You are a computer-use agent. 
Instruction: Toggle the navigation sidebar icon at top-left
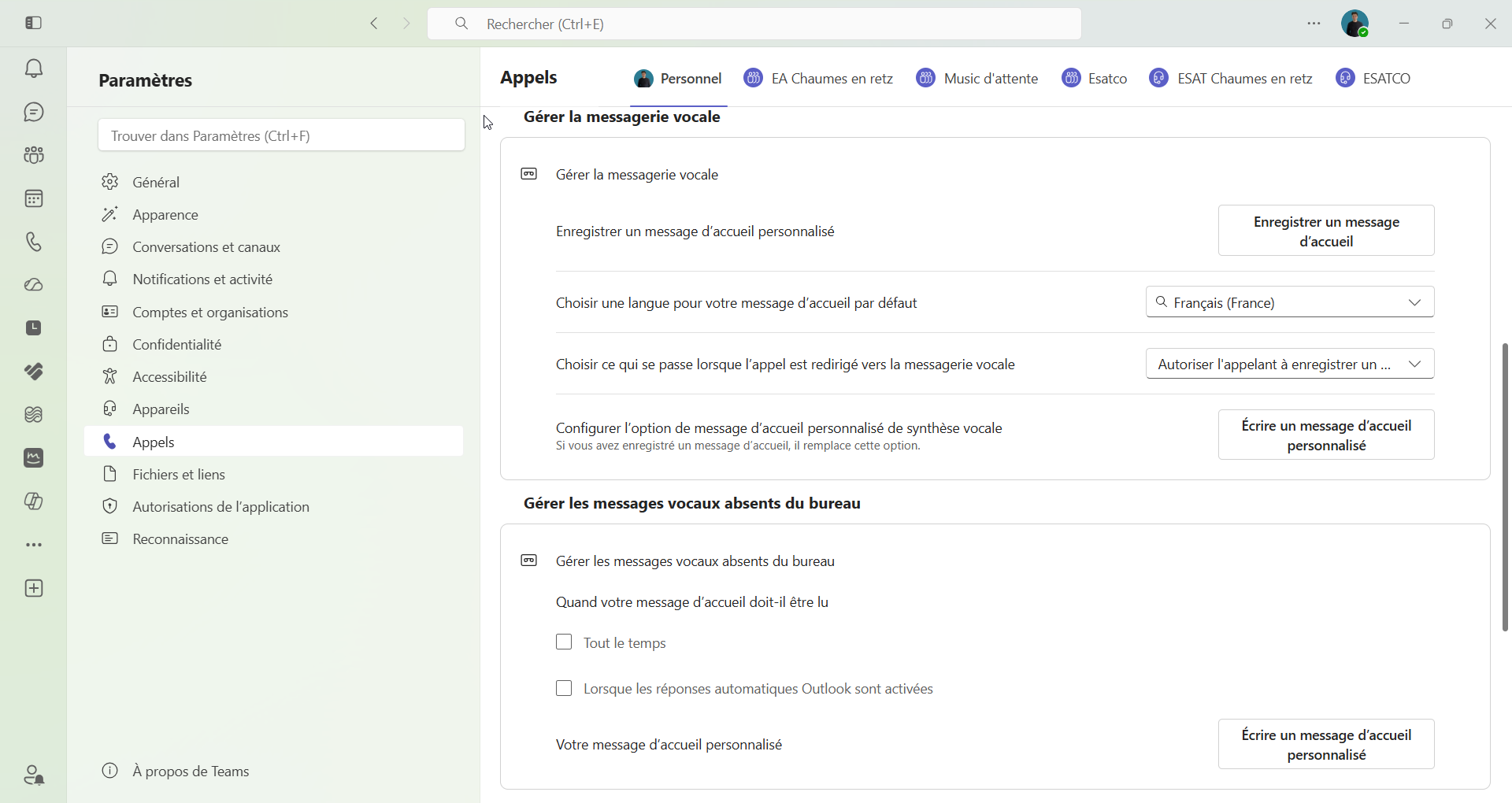[34, 23]
